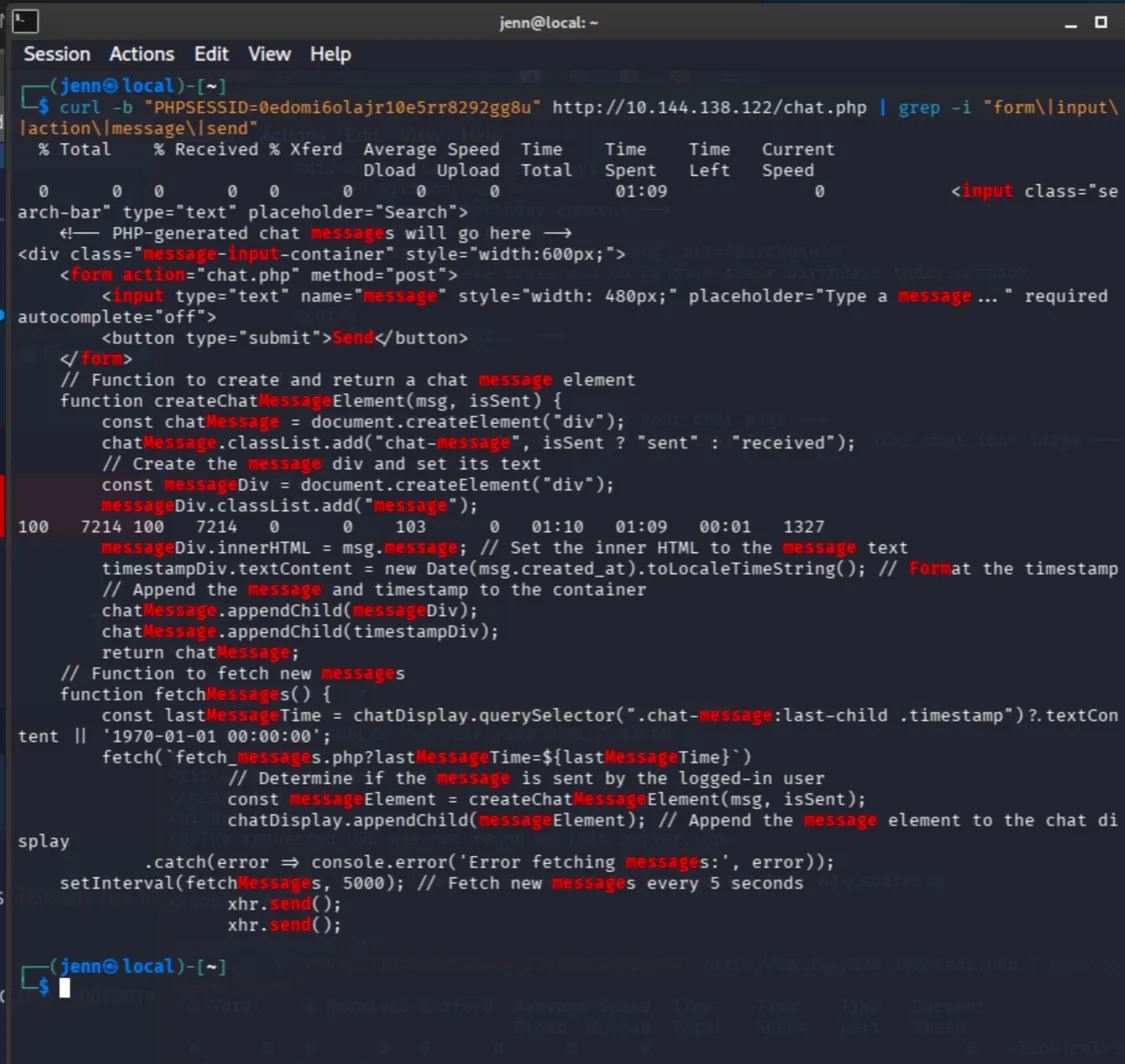The image size is (1125, 1064).
Task: Click the bottom '(jenn@local)-[~]' prompt
Action: coord(138,967)
